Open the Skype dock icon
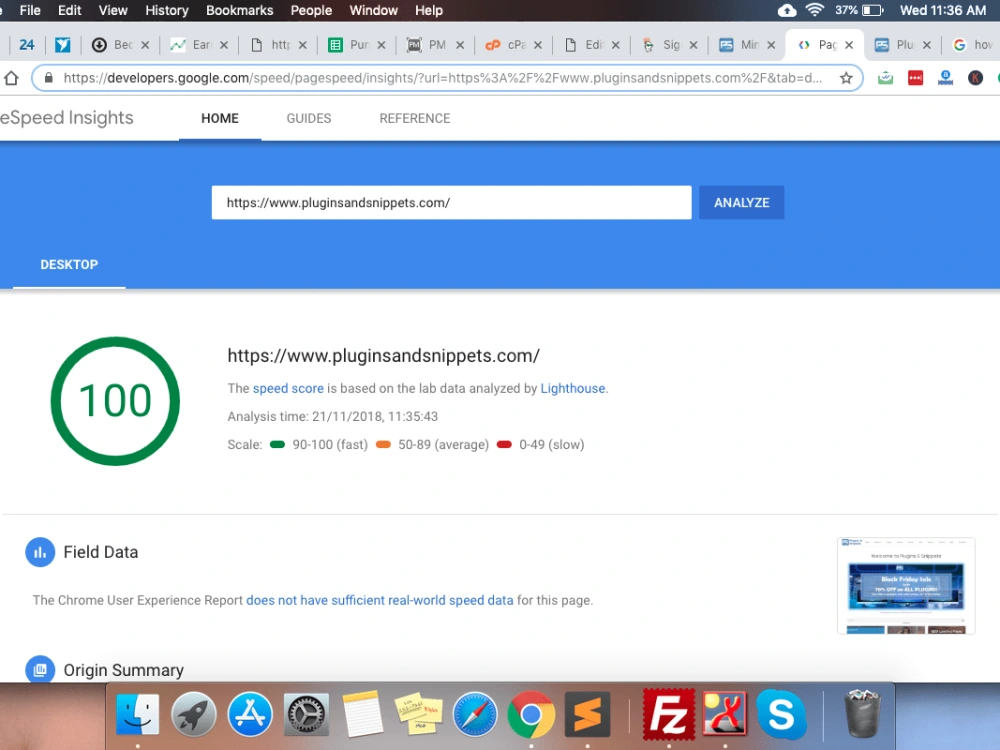1000x750 pixels. click(x=781, y=714)
